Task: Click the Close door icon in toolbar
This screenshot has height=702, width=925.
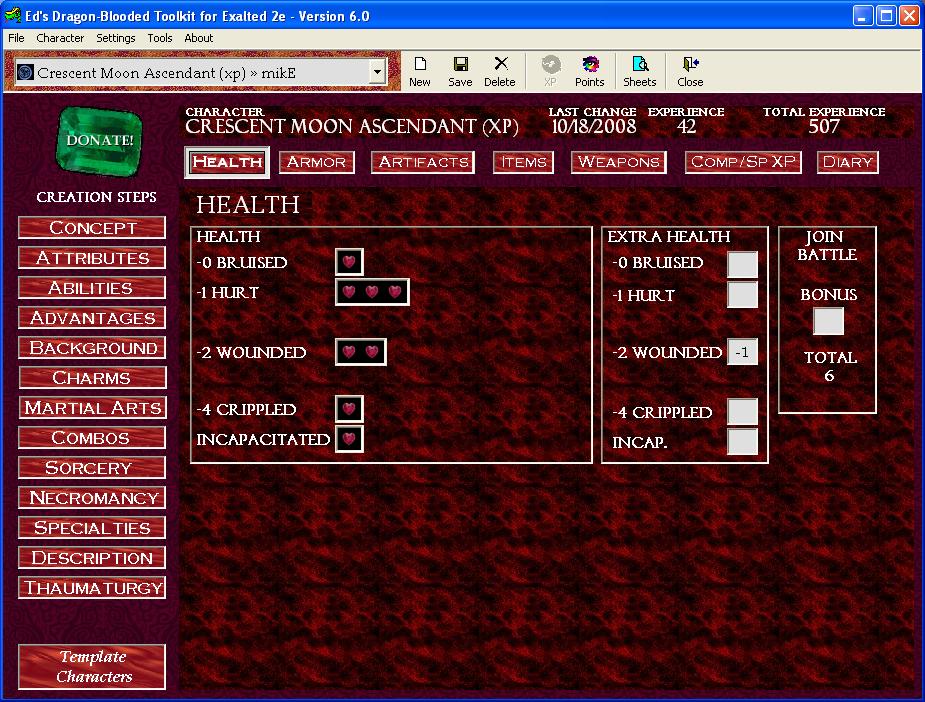Action: 690,71
